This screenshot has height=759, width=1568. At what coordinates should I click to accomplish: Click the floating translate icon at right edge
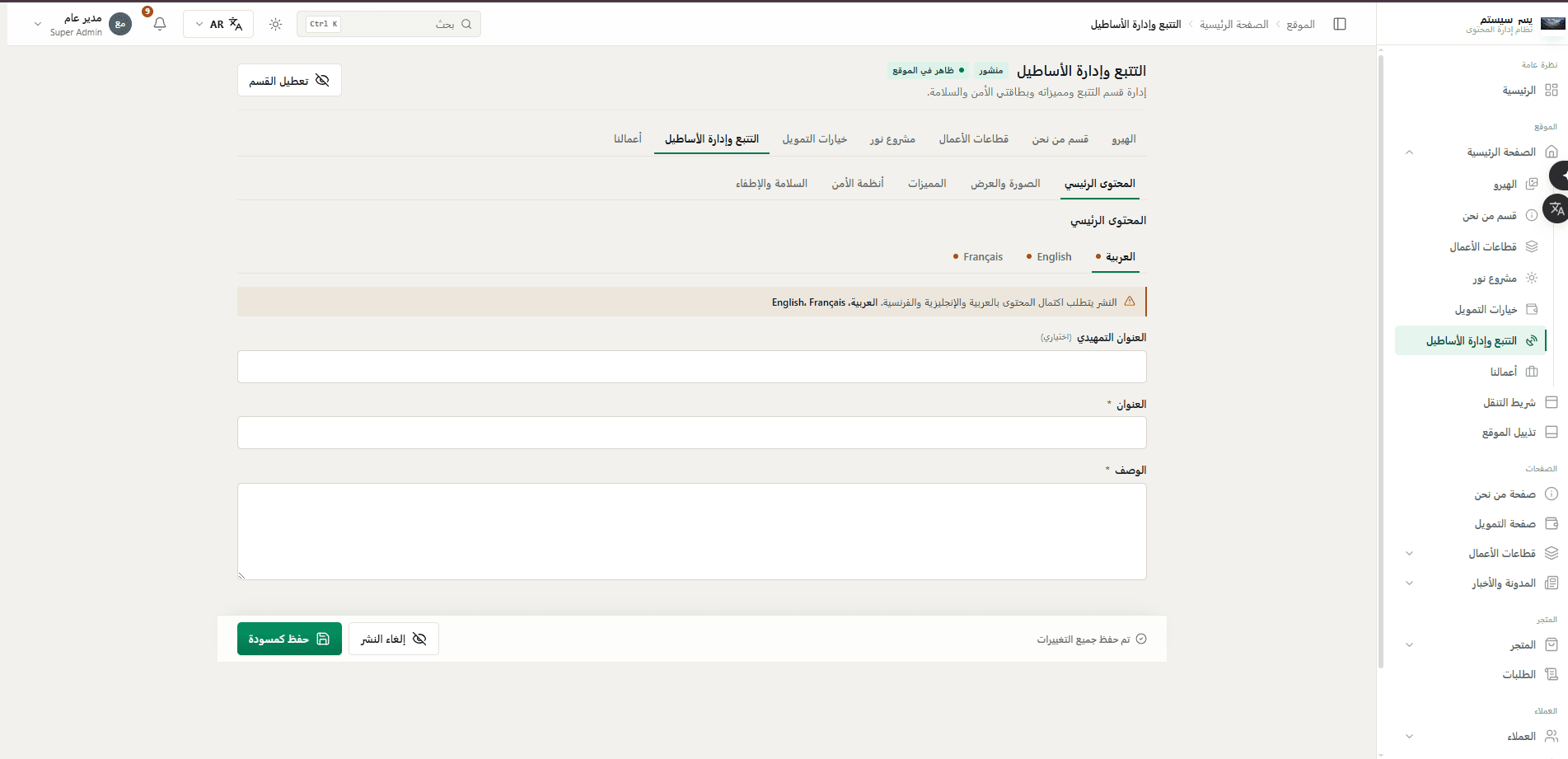(1556, 208)
